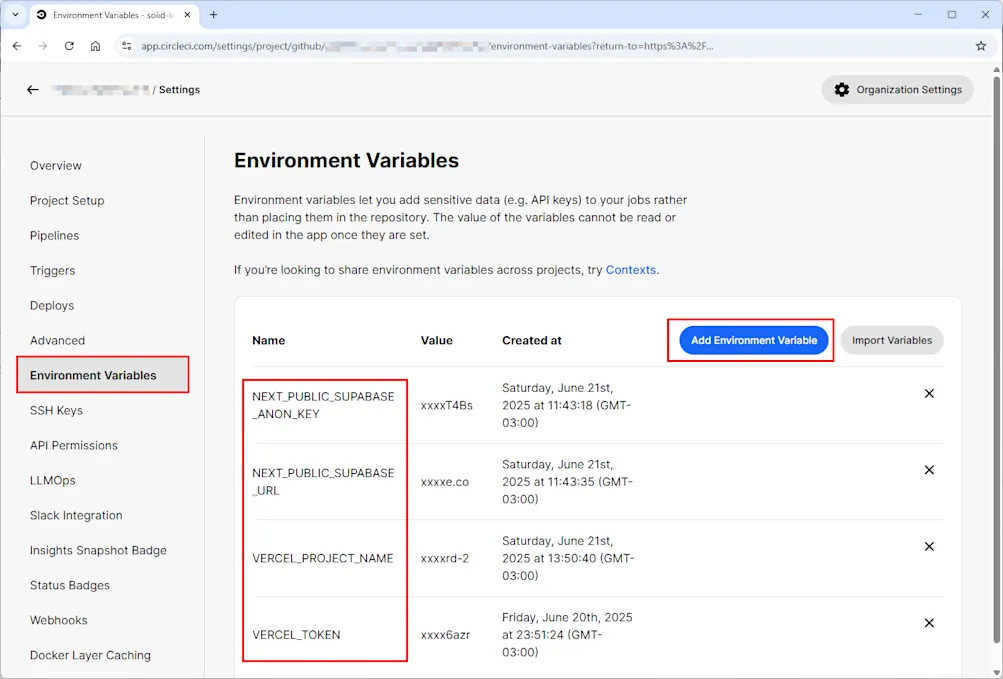
Task: Switch to the Pipelines section
Action: [54, 235]
